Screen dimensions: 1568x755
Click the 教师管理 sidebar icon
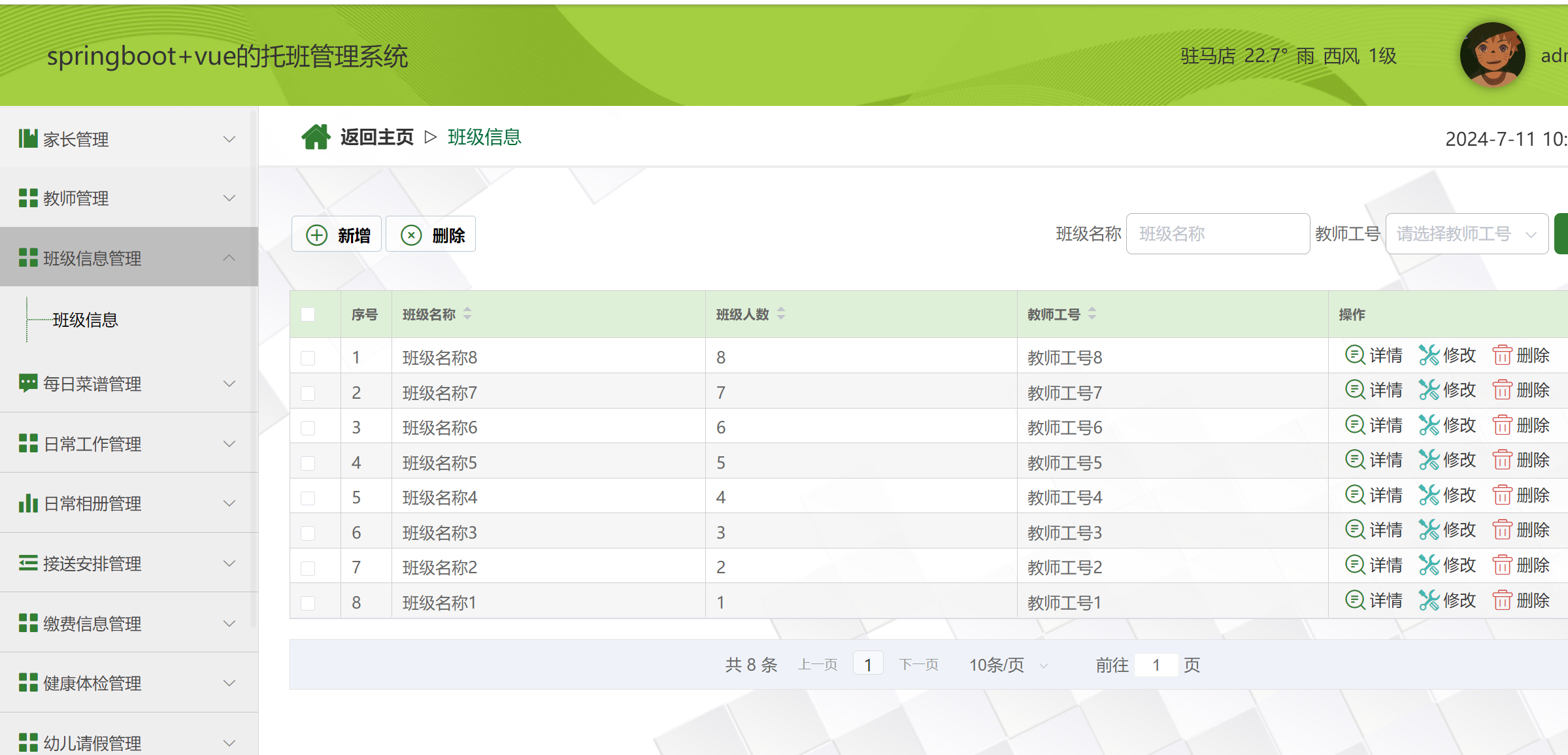click(27, 198)
